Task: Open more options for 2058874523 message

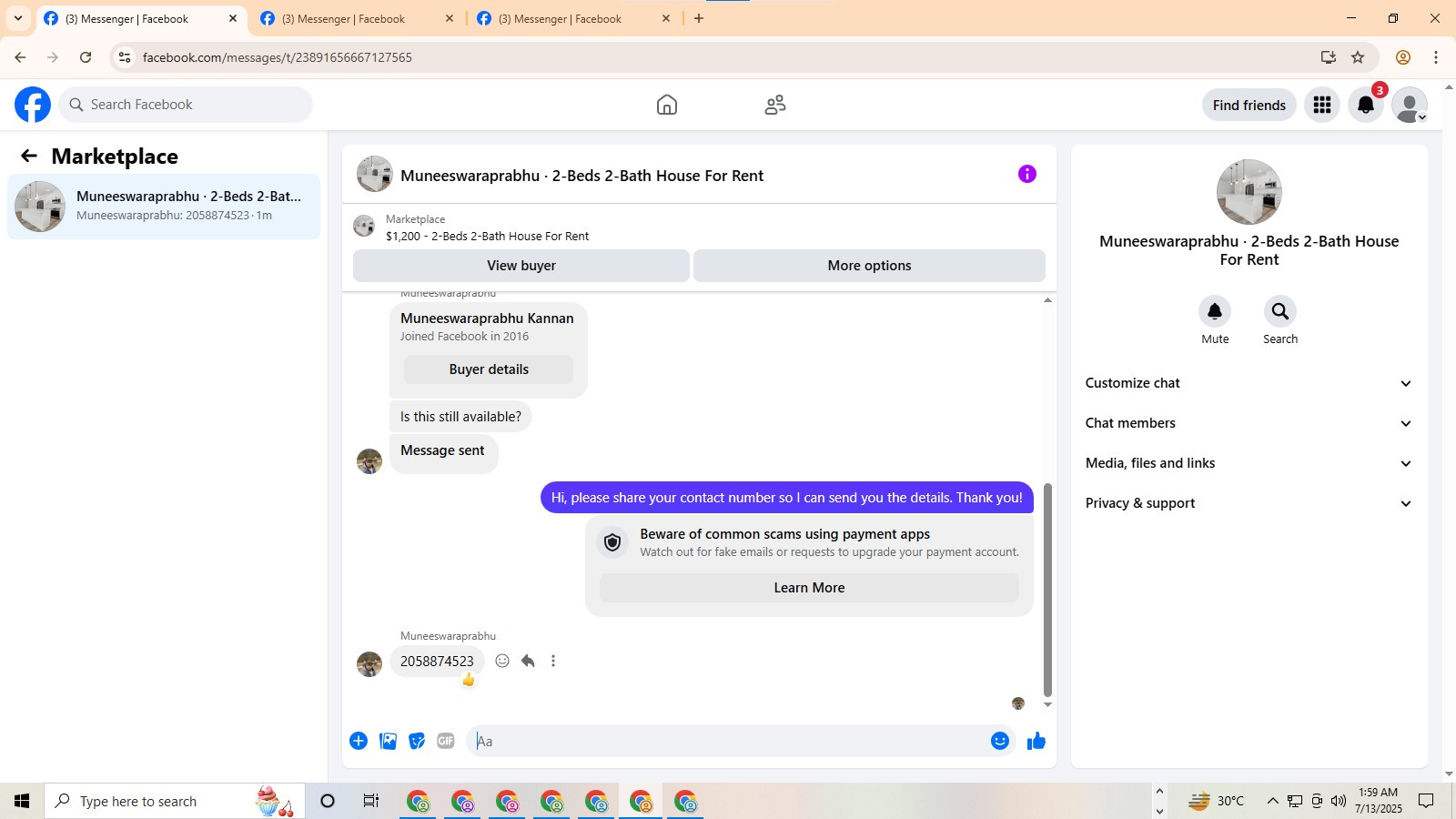Action: tap(553, 661)
